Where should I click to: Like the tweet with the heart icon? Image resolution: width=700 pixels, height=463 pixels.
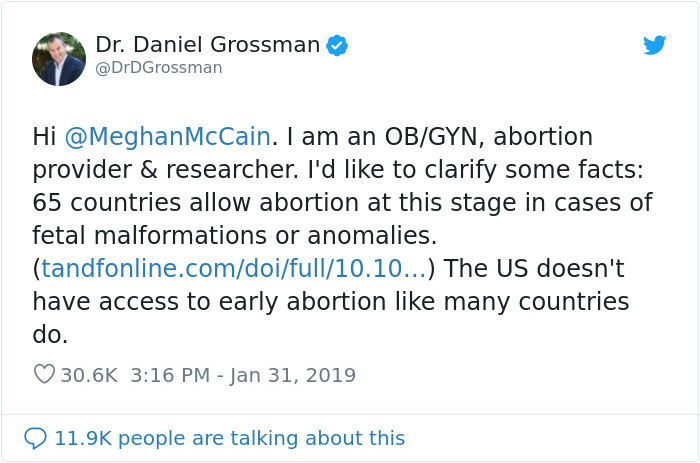coord(44,375)
